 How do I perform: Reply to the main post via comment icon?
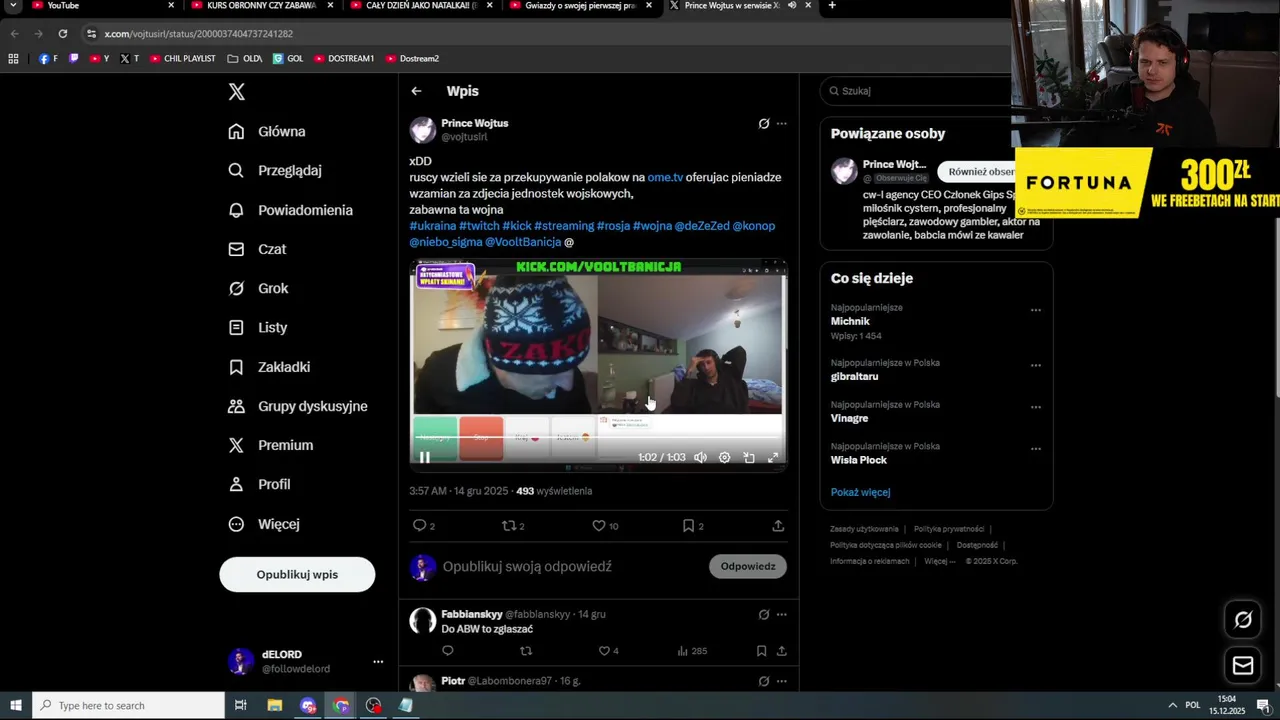pyautogui.click(x=419, y=526)
